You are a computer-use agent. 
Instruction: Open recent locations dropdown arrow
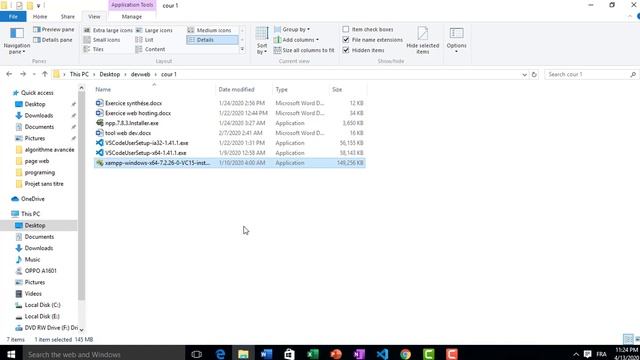click(x=34, y=74)
